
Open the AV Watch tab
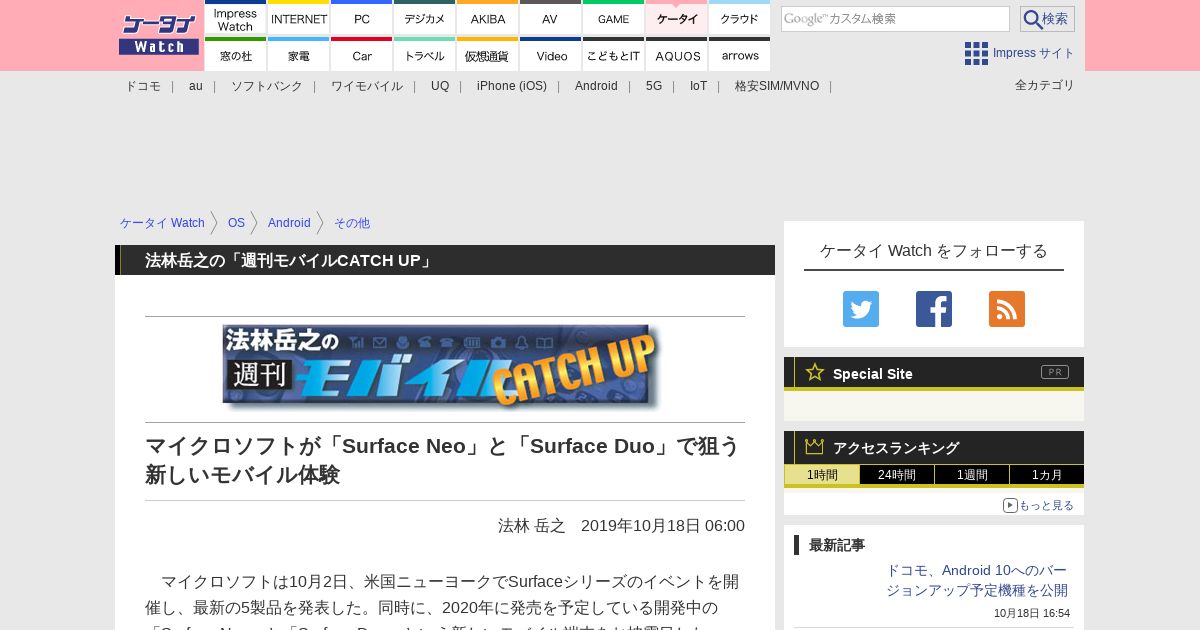point(551,18)
